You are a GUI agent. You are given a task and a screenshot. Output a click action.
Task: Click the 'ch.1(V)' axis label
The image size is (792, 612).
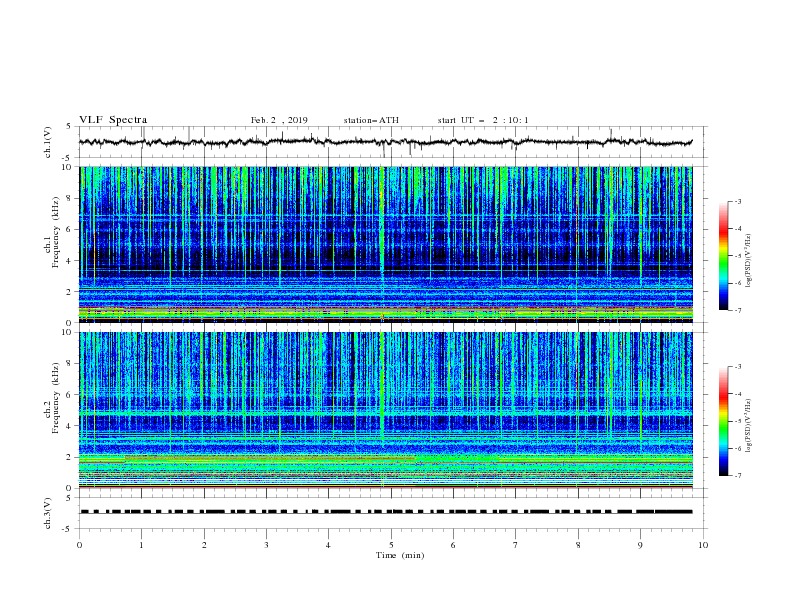pos(47,142)
